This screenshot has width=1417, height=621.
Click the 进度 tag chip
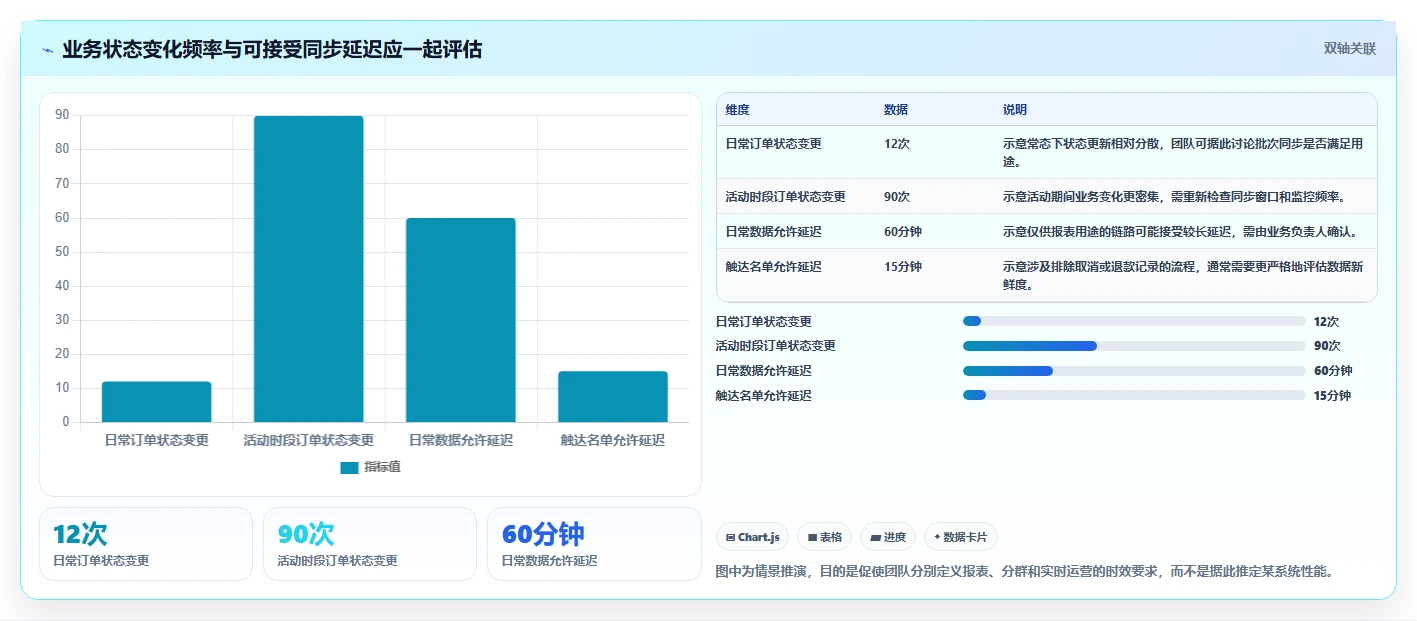click(x=888, y=537)
